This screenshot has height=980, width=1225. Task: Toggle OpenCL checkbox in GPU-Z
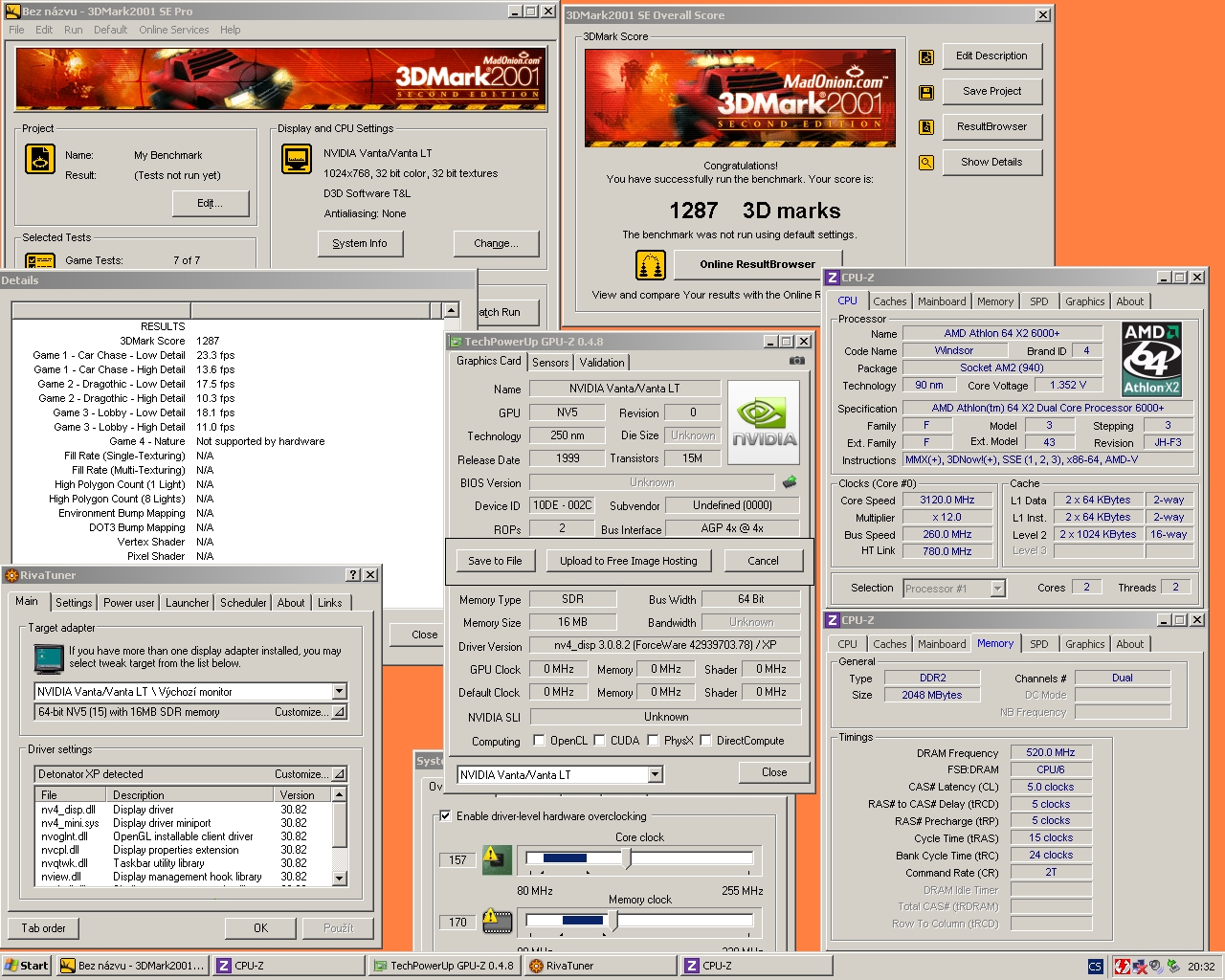coord(539,740)
